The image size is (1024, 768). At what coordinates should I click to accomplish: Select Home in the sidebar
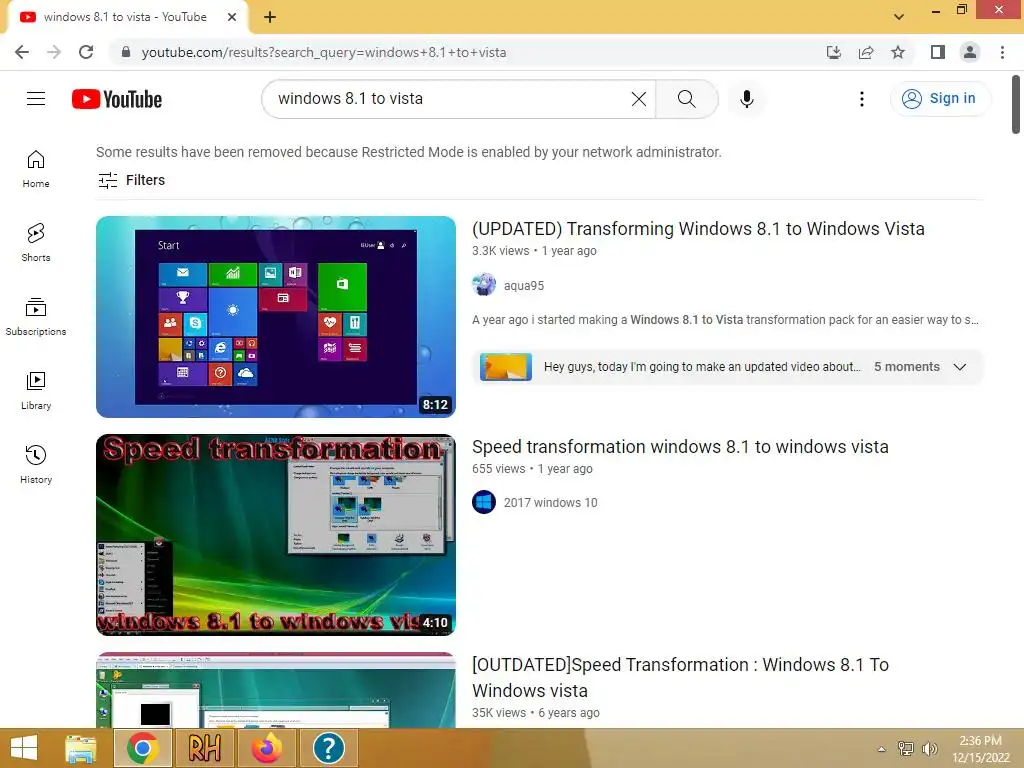tap(36, 169)
